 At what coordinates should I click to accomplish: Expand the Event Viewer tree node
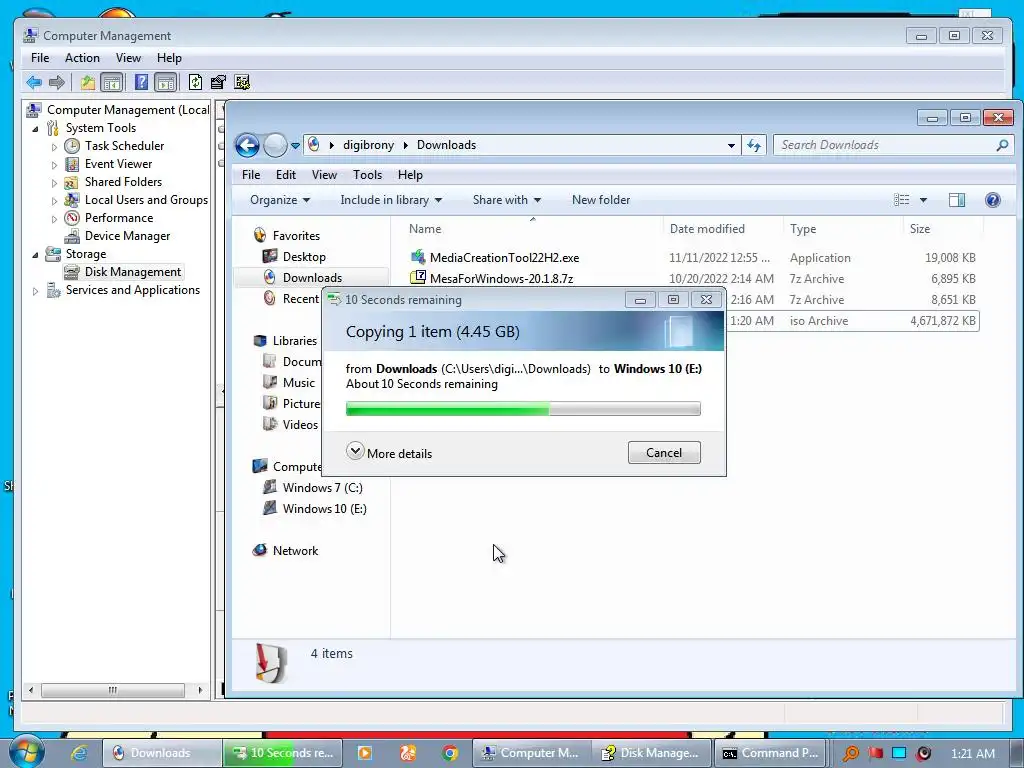(54, 165)
